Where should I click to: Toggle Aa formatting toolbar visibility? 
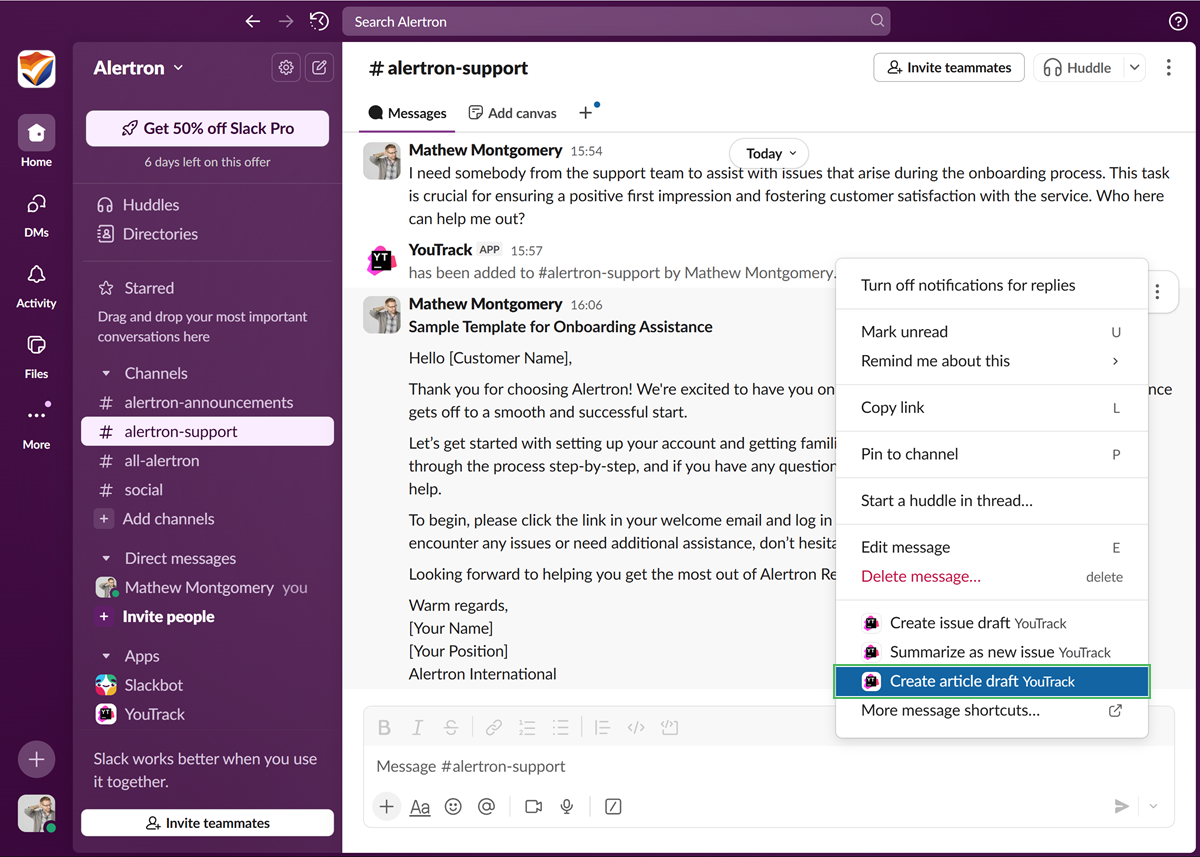click(420, 806)
